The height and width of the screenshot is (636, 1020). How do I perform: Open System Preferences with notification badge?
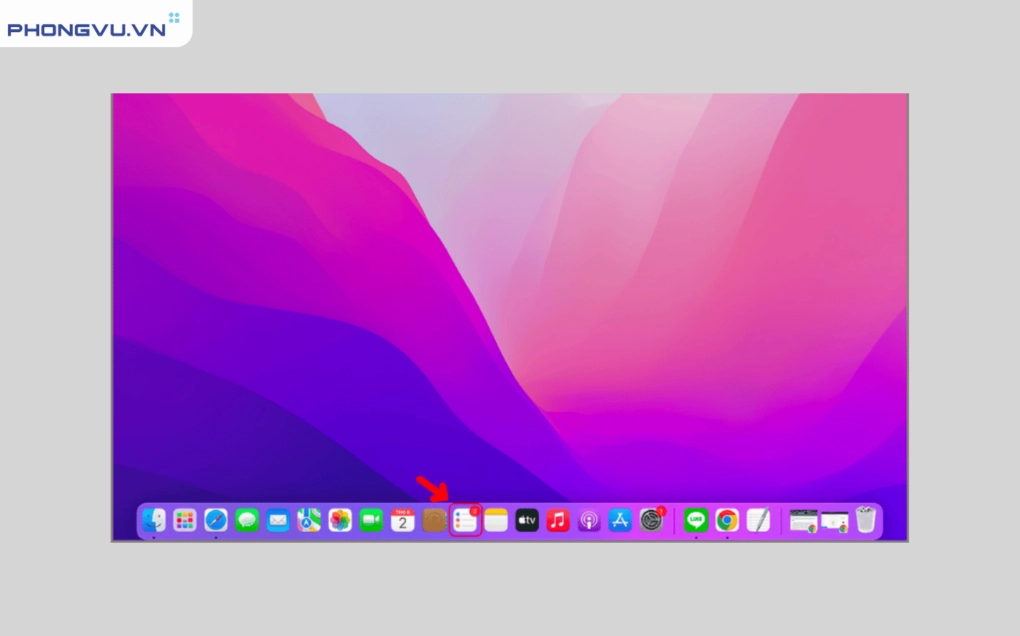pyautogui.click(x=651, y=520)
